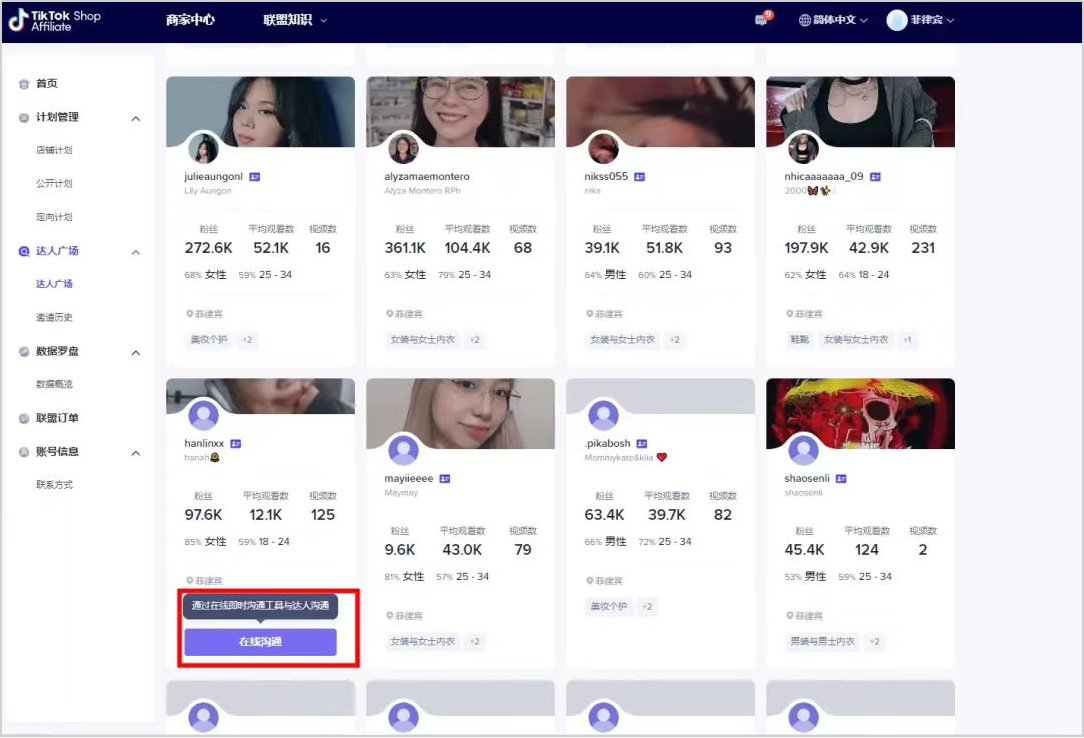This screenshot has width=1084, height=738.
Task: Open the notifications message icon
Action: coord(762,20)
